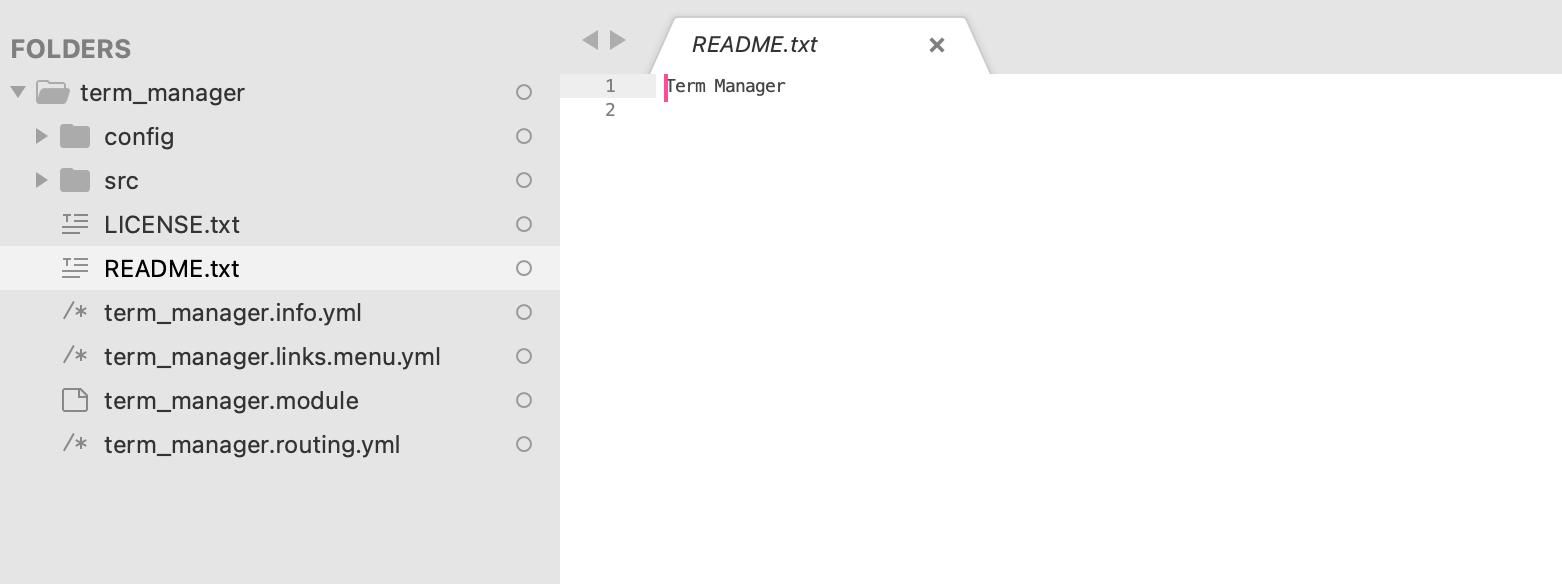Image resolution: width=1562 pixels, height=584 pixels.
Task: Click the config folder icon
Action: point(75,136)
